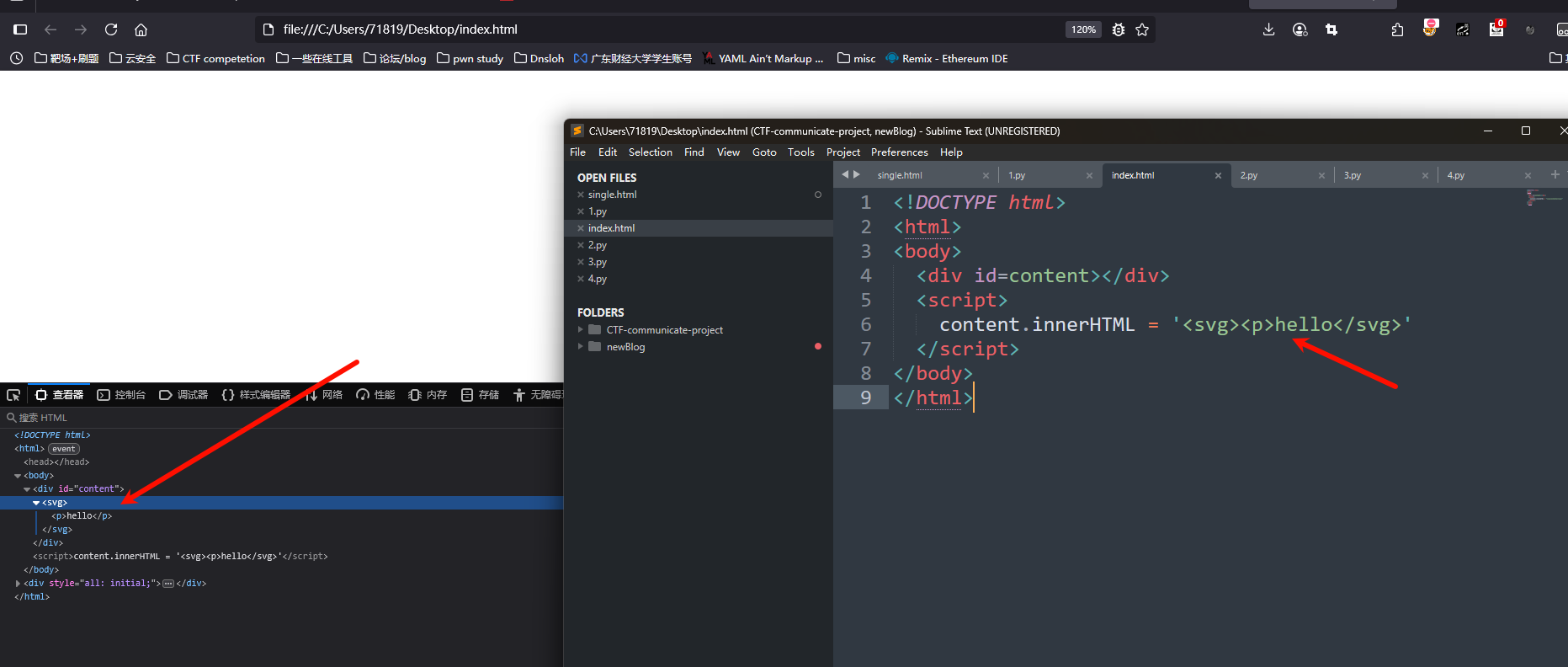Click the crop screenshot icon in toolbar
The width and height of the screenshot is (1568, 667).
pos(1331,29)
